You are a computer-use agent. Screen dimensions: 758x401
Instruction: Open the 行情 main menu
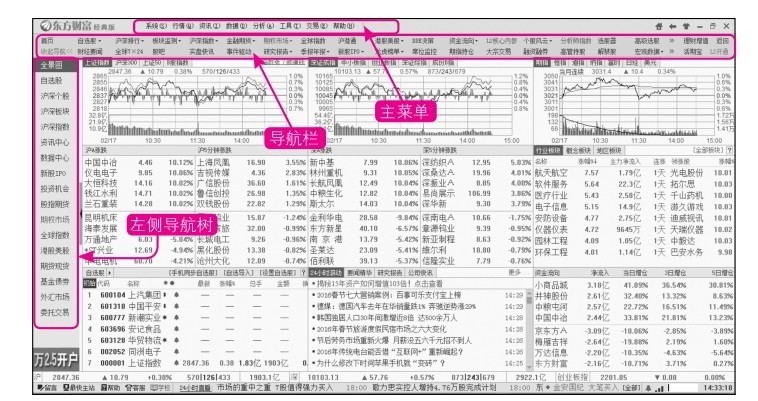point(183,24)
